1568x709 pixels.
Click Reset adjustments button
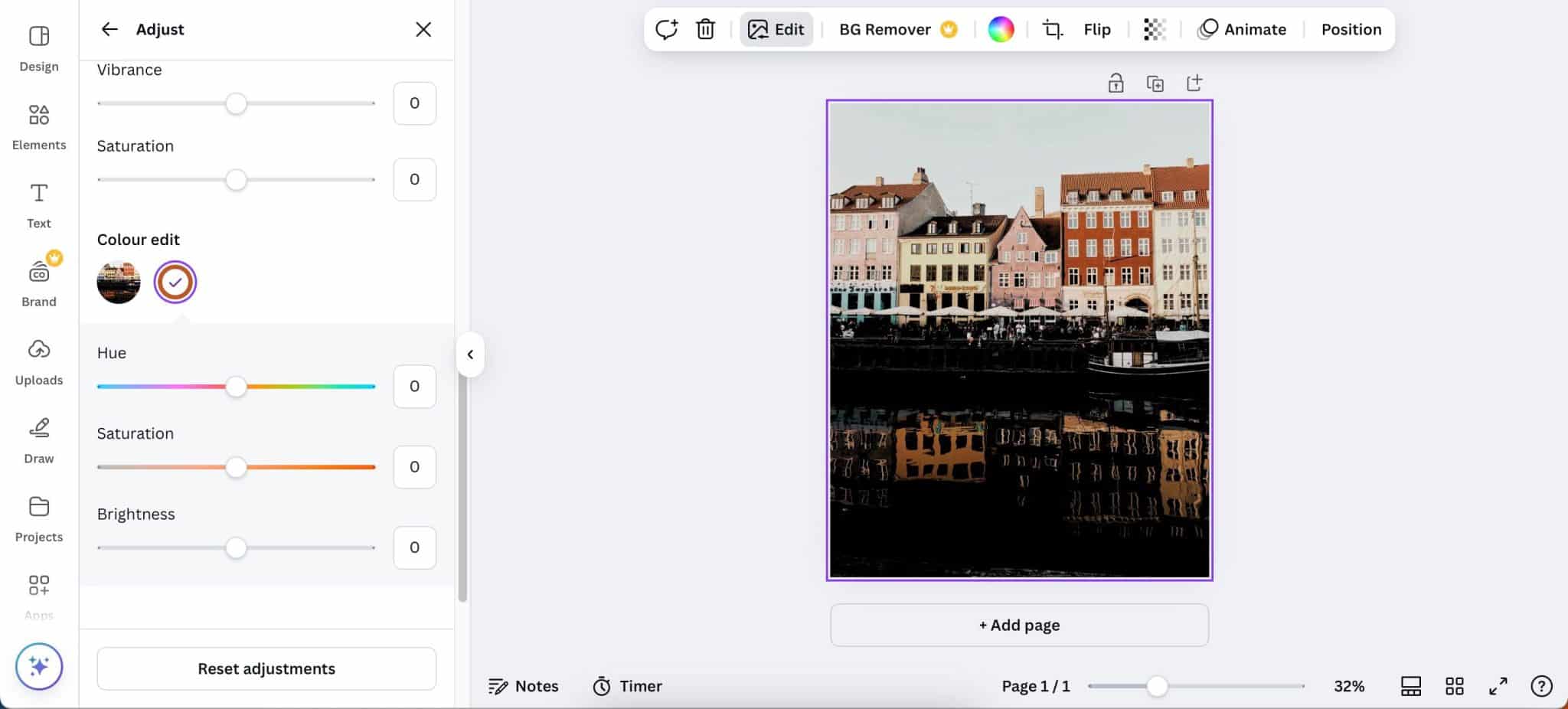point(266,668)
